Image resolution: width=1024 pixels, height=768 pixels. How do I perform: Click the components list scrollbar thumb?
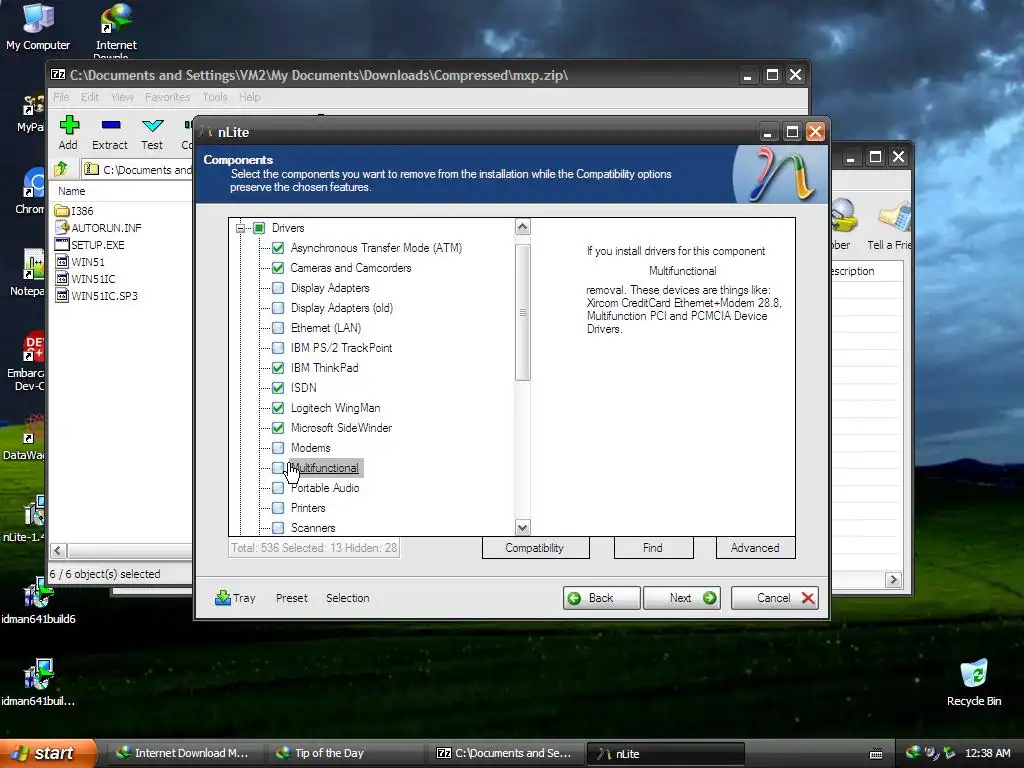point(522,312)
